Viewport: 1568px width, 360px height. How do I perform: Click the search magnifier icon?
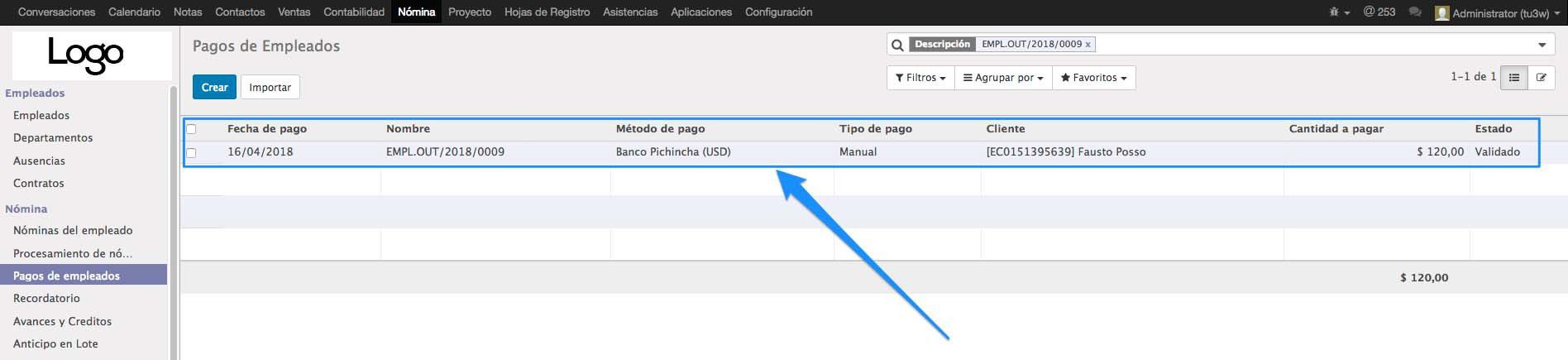(897, 45)
